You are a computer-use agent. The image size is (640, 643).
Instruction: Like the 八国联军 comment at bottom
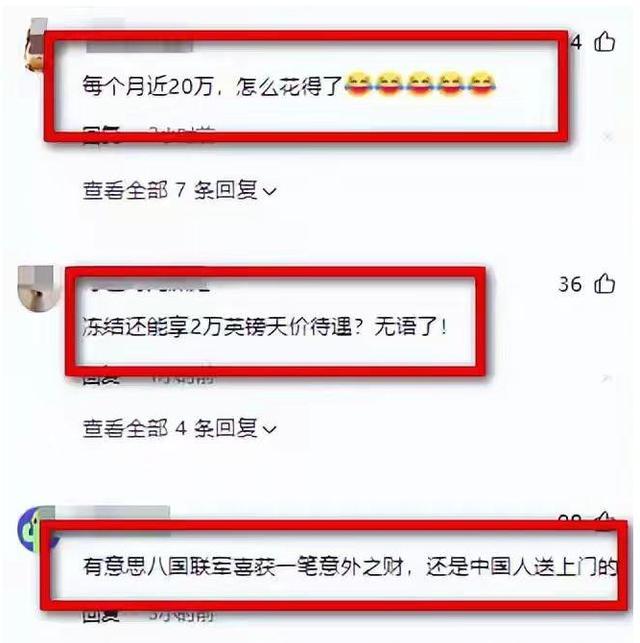point(606,517)
